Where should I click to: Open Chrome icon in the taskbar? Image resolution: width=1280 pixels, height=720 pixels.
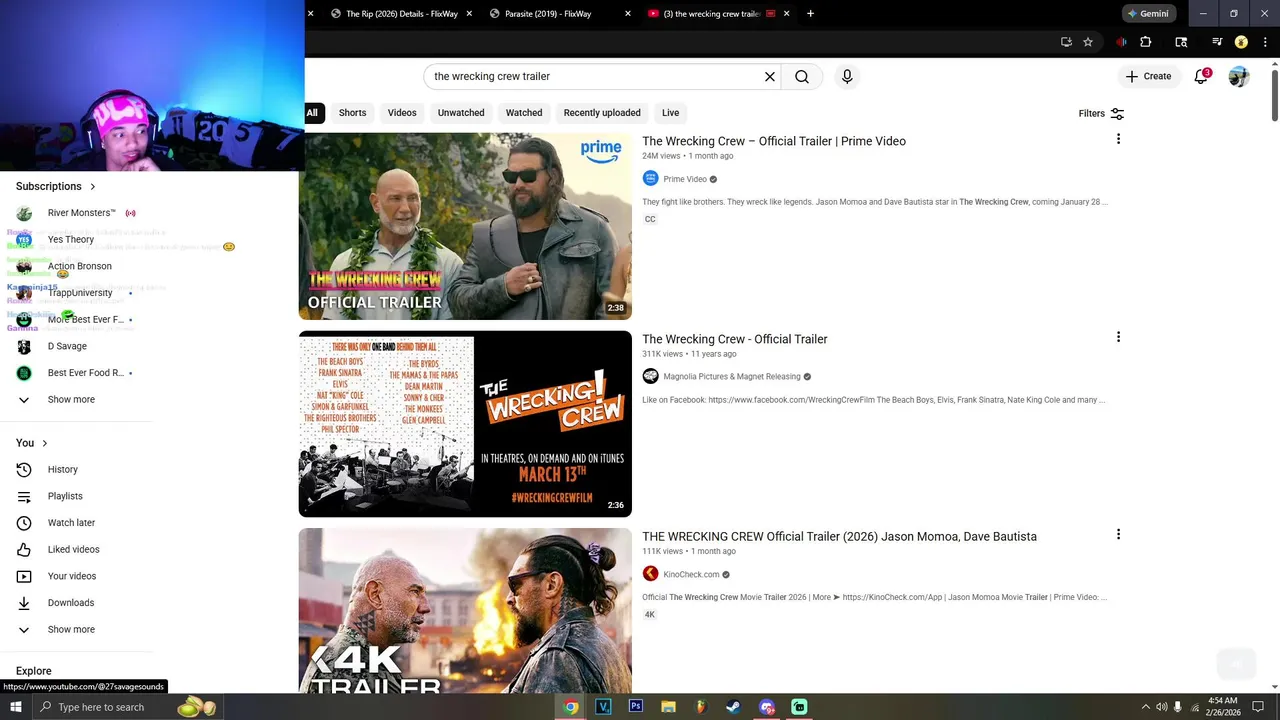[570, 706]
